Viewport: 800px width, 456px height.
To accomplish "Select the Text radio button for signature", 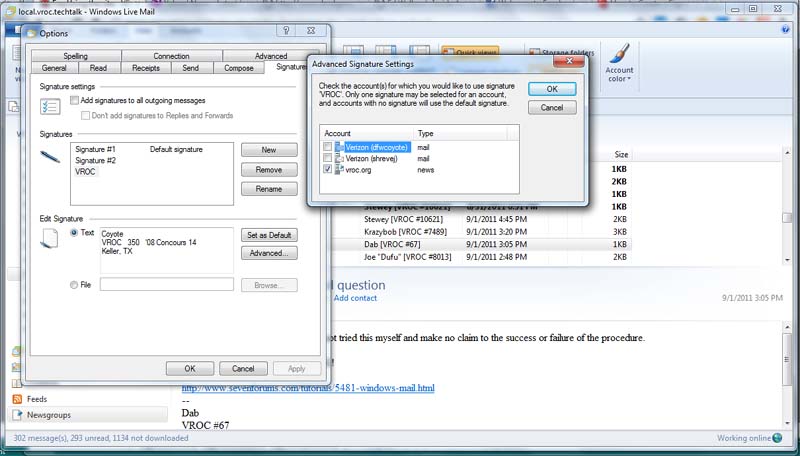I will tap(74, 233).
